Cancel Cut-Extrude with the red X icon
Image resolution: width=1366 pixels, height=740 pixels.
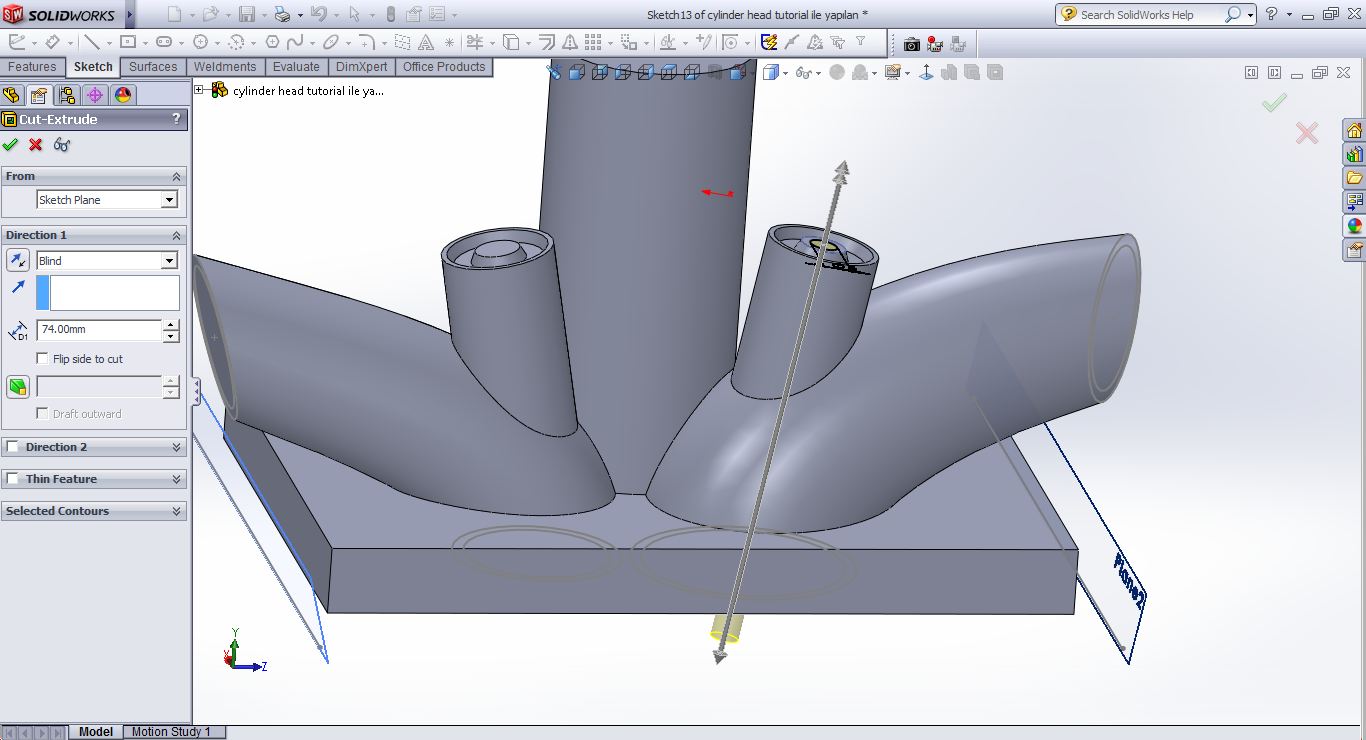coord(36,145)
